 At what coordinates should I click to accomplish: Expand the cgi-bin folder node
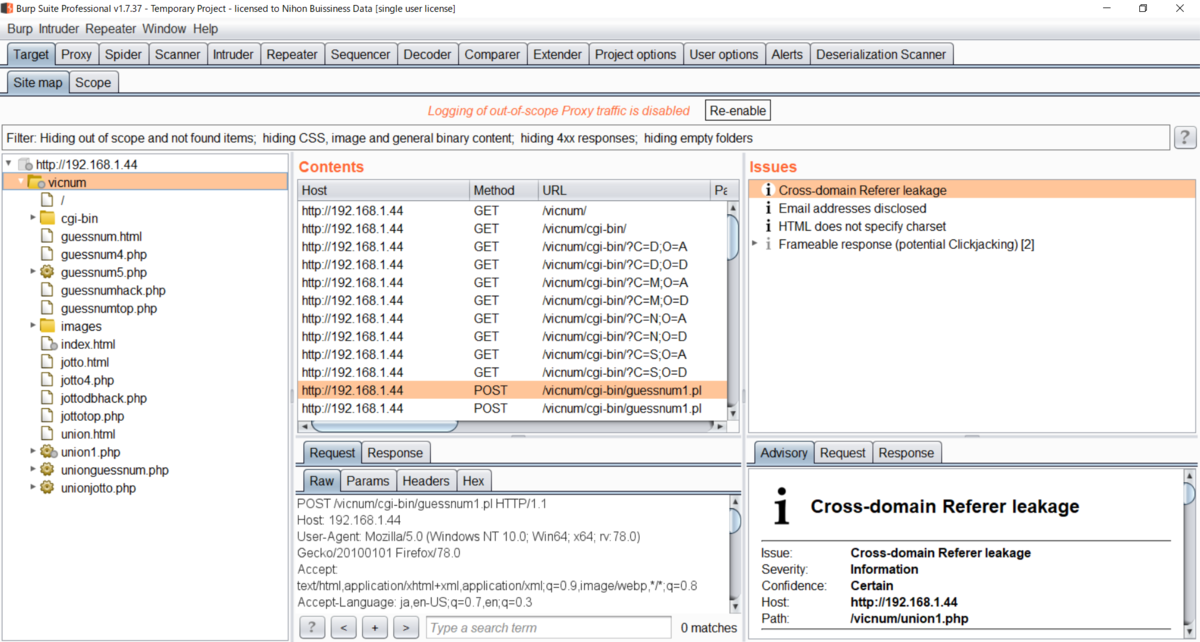[33, 218]
